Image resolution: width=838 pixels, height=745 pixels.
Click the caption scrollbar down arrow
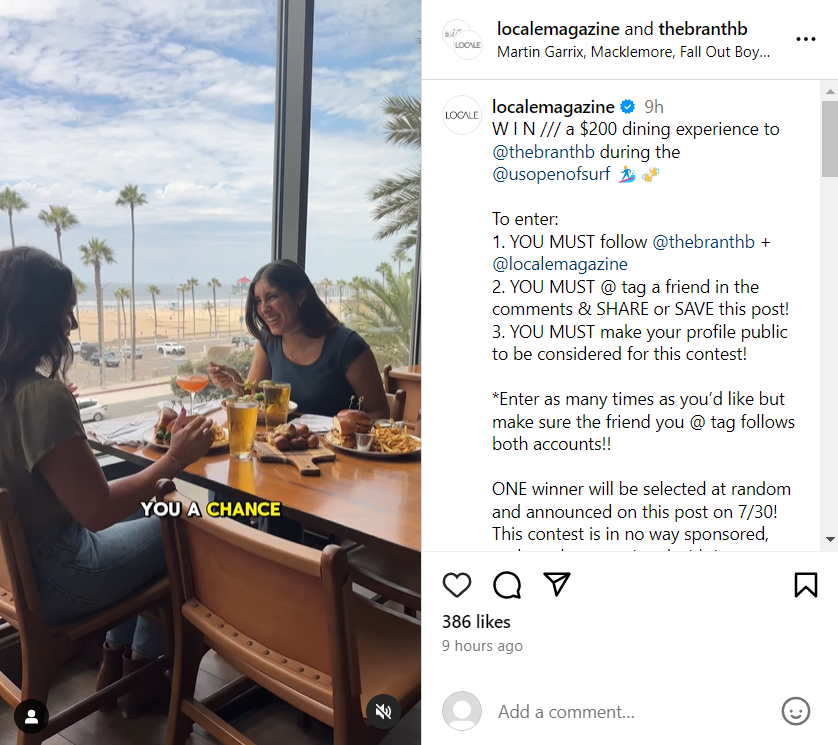click(829, 540)
